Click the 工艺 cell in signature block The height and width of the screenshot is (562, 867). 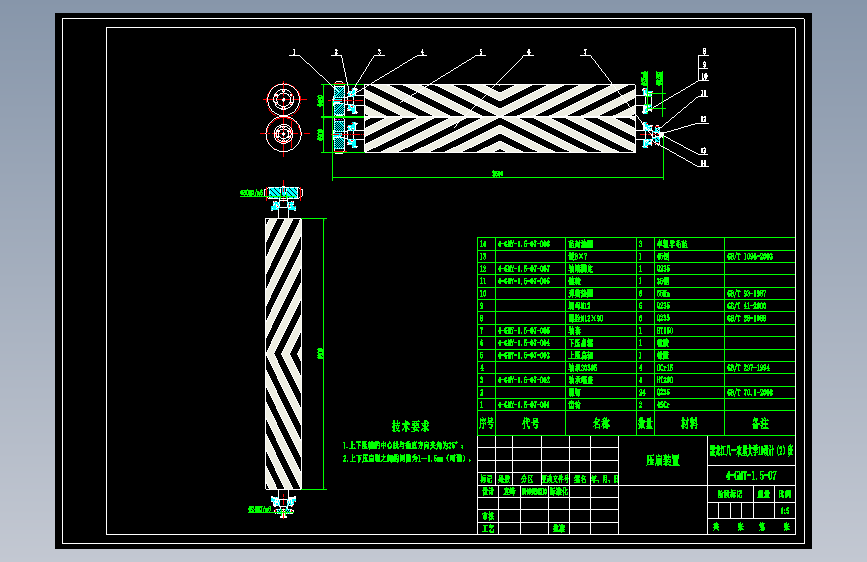click(x=488, y=528)
